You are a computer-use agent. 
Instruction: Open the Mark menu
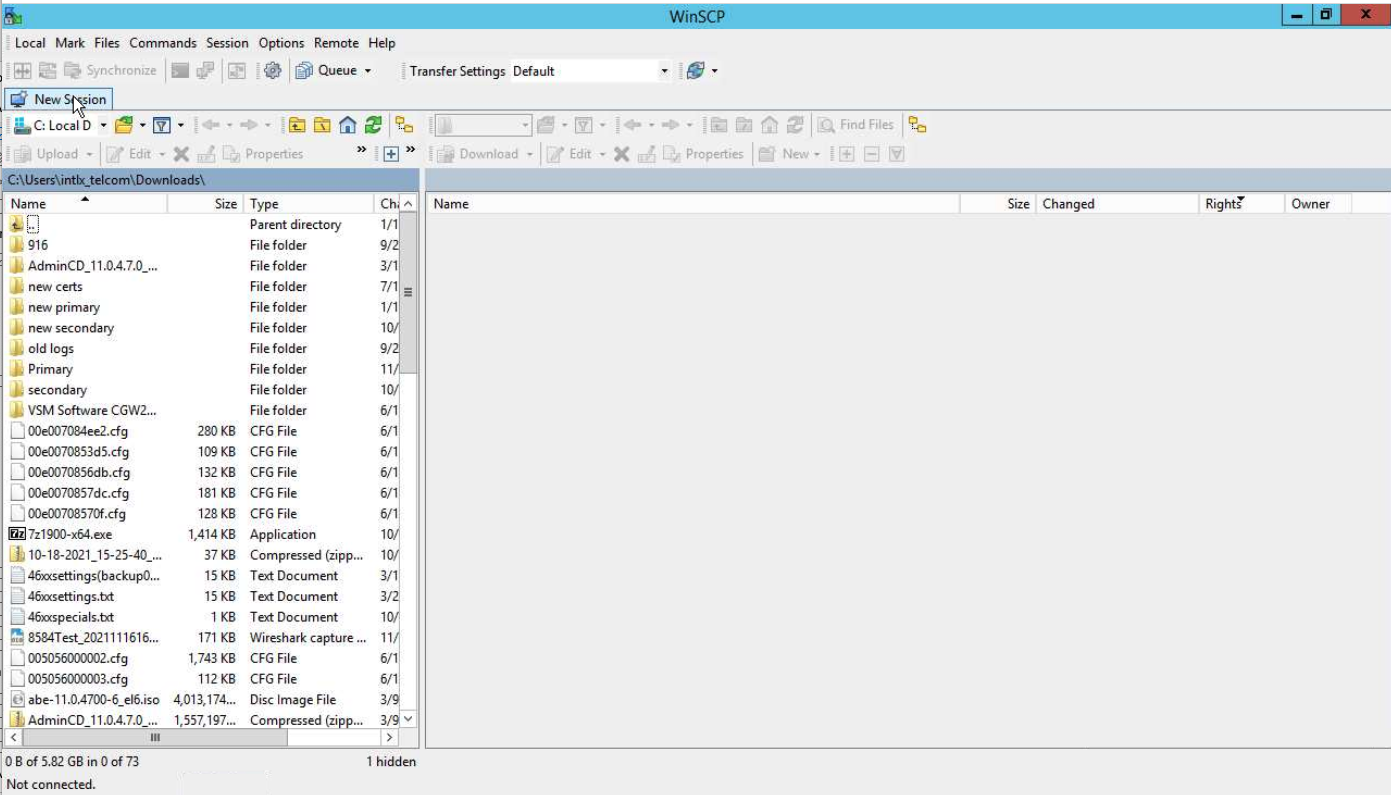pyautogui.click(x=70, y=43)
